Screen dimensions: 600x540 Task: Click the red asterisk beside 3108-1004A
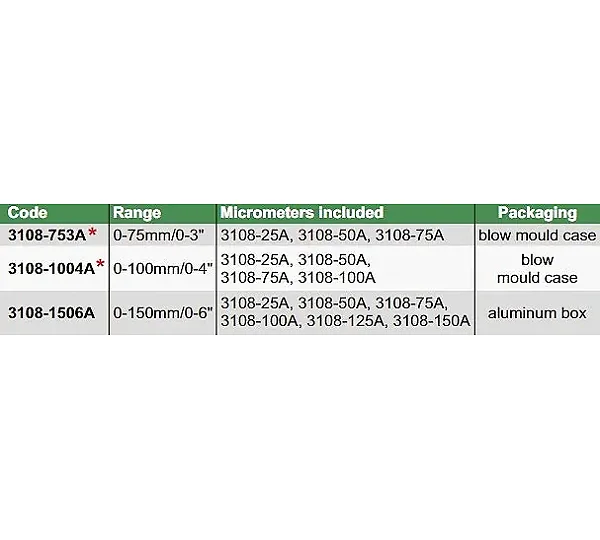[101, 264]
